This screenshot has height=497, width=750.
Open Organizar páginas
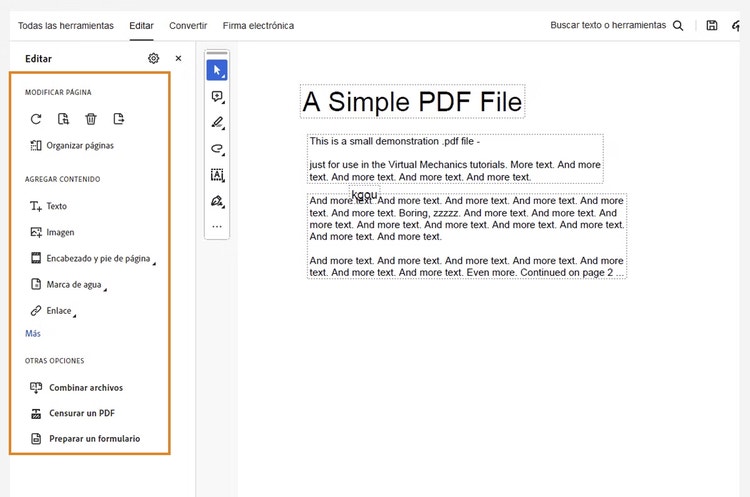[x=72, y=145]
